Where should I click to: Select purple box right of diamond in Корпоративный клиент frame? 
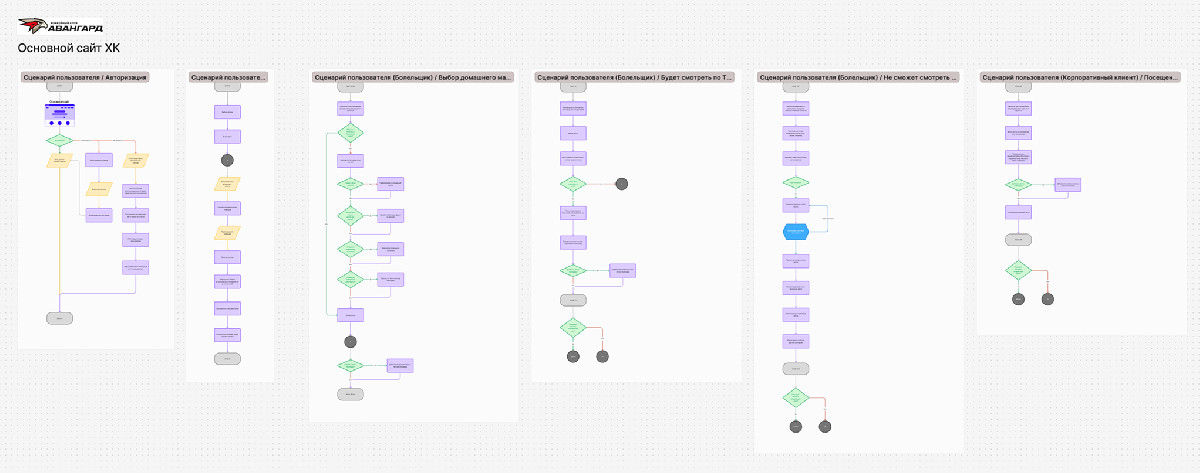(x=1067, y=184)
